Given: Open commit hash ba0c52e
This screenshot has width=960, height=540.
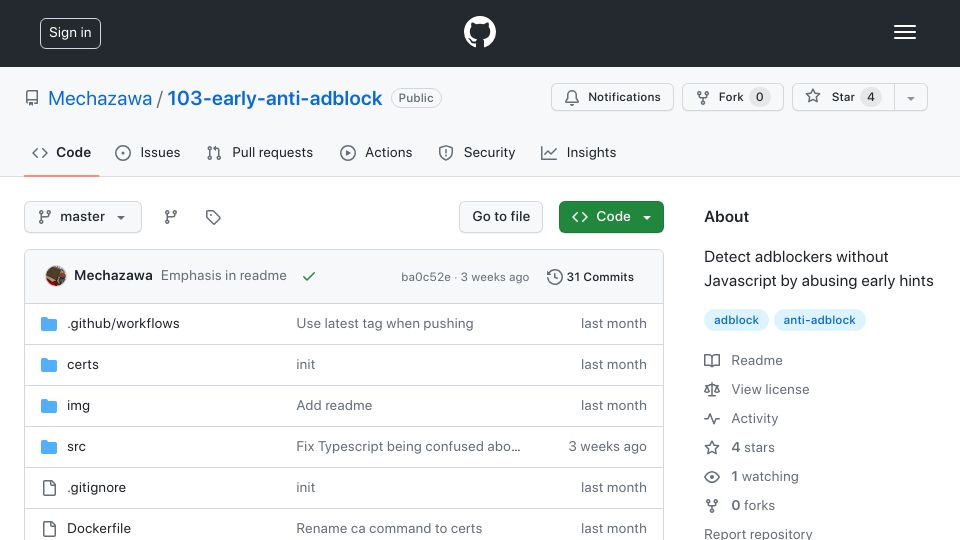Looking at the screenshot, I should pos(426,277).
